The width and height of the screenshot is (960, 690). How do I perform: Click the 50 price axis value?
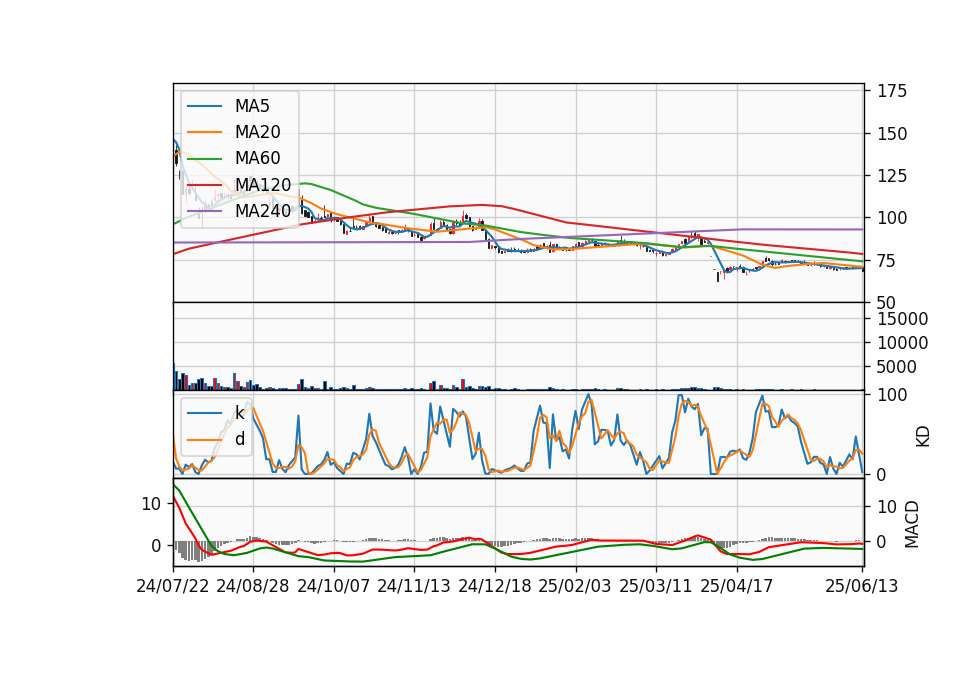887,302
